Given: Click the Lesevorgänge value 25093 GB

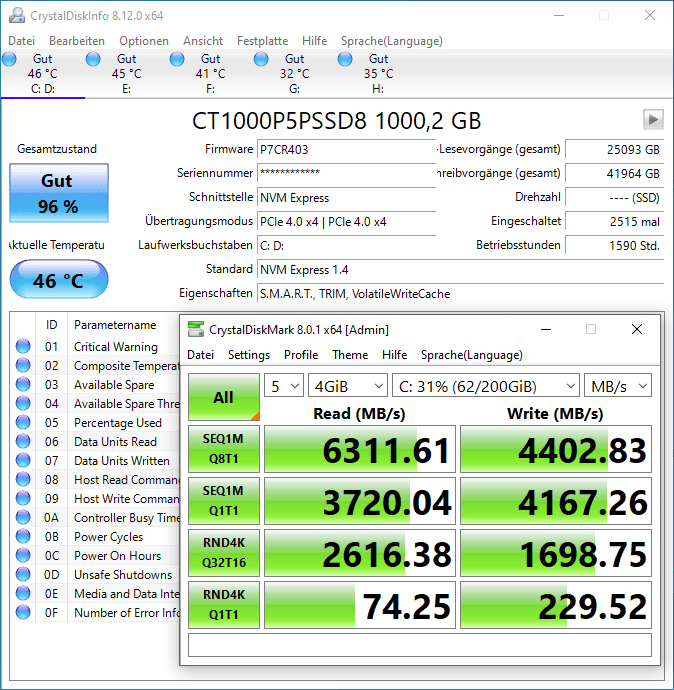Looking at the screenshot, I should [615, 150].
